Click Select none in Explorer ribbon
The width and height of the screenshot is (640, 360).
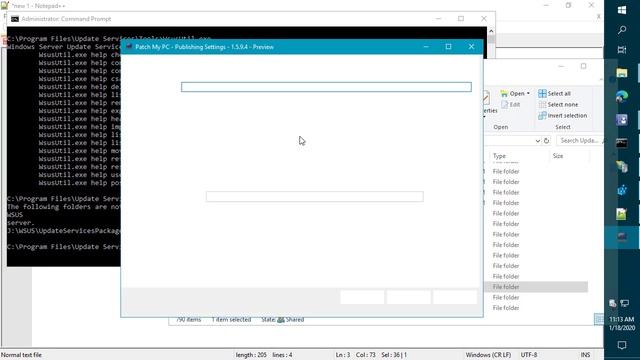coord(558,104)
